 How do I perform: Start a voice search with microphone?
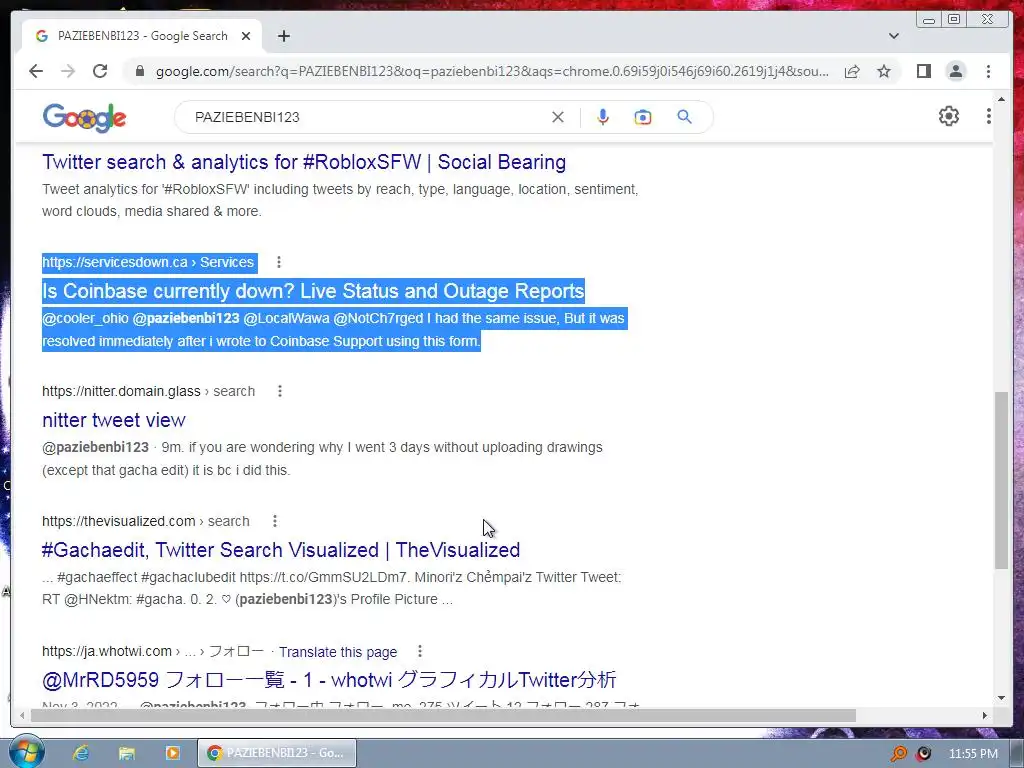click(603, 118)
